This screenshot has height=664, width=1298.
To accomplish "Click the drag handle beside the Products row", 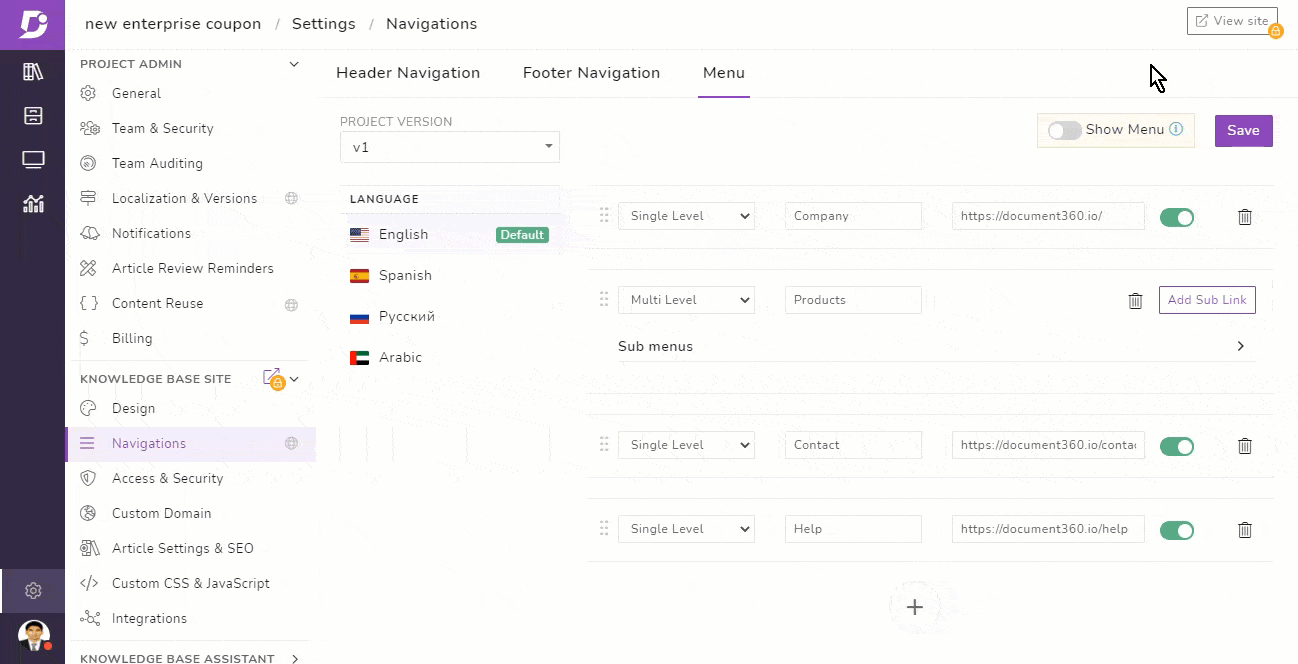I will click(604, 299).
